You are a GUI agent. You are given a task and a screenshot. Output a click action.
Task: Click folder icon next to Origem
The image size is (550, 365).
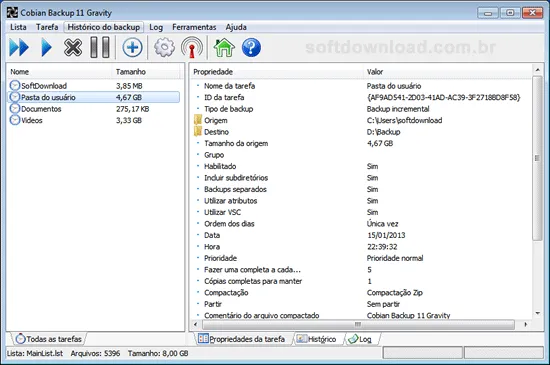(x=198, y=120)
